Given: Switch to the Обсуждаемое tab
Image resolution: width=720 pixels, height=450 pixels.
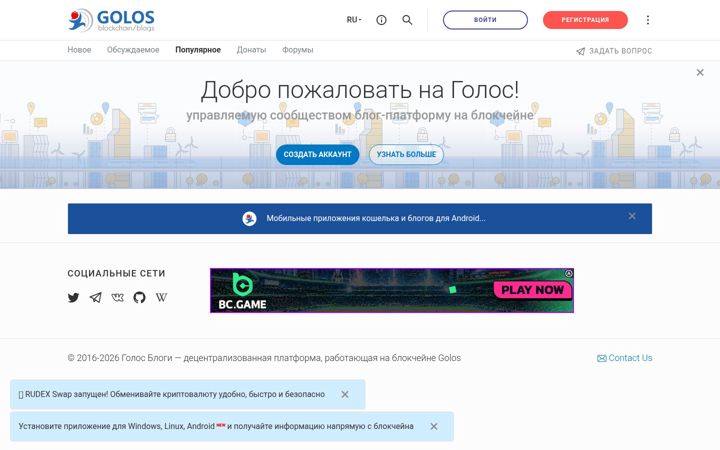Looking at the screenshot, I should coord(133,50).
